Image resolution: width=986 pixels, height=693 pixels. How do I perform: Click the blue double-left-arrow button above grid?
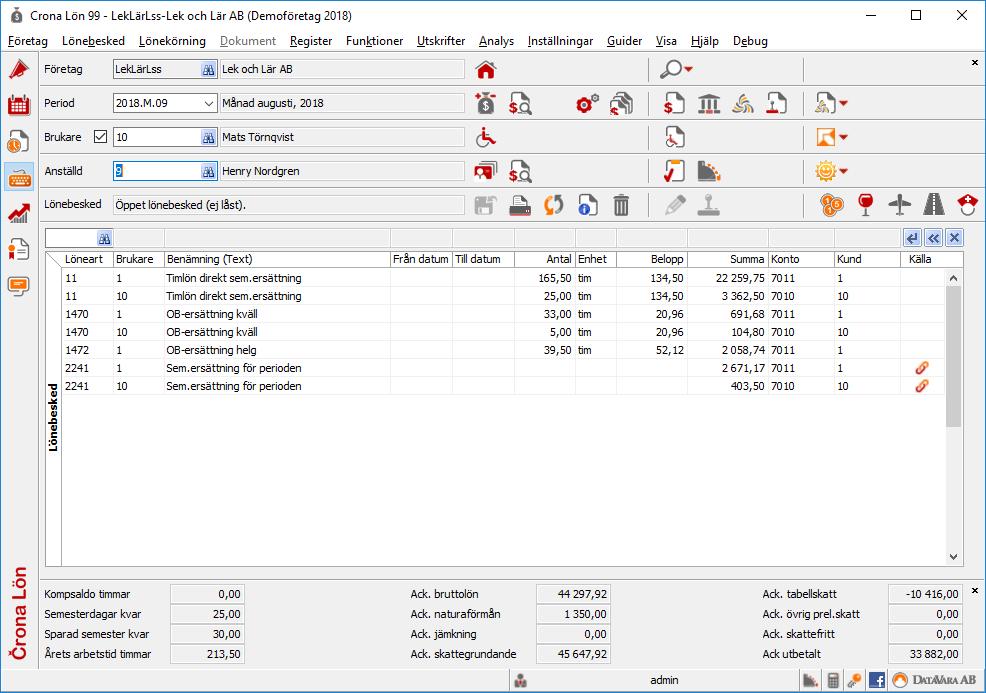tap(934, 238)
